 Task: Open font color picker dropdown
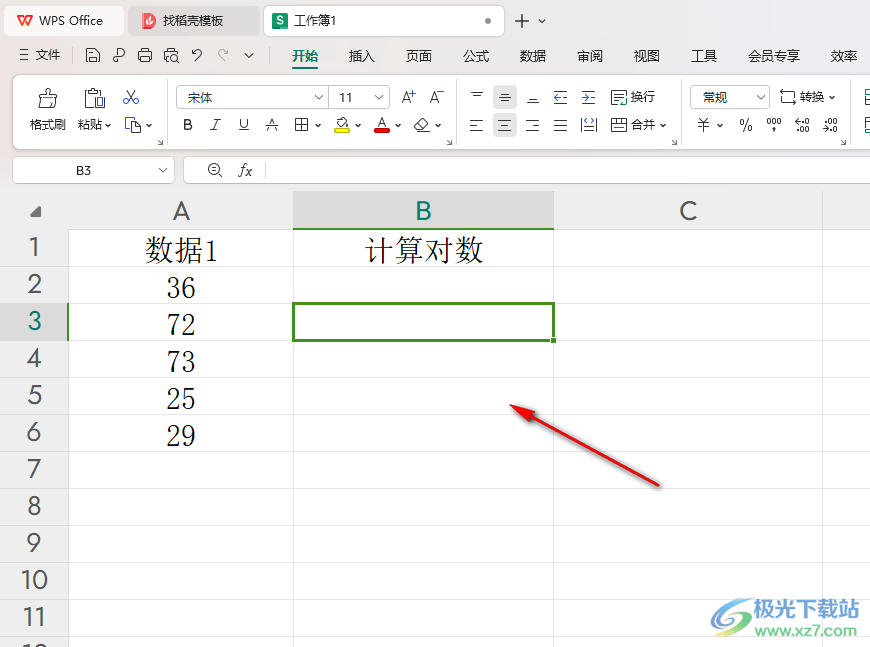click(398, 125)
